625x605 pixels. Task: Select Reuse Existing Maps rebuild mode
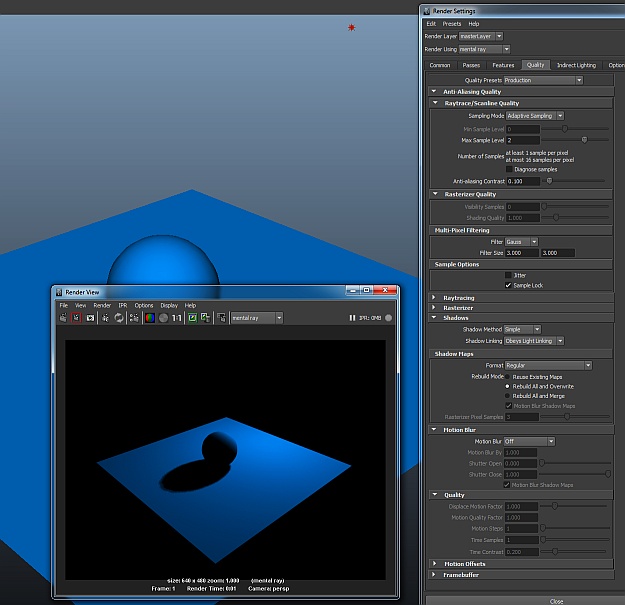[x=507, y=377]
